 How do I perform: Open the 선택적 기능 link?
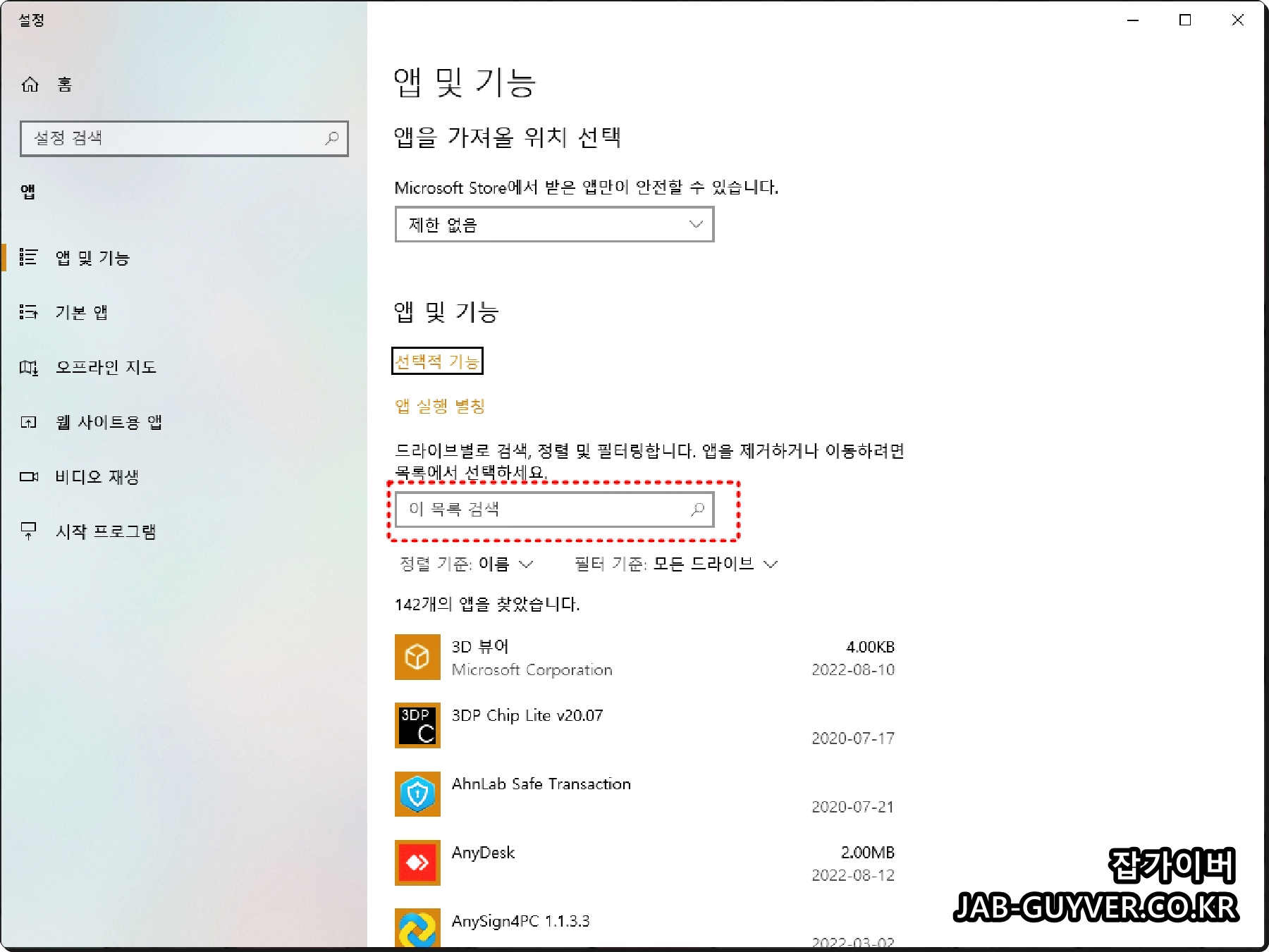pos(437,361)
